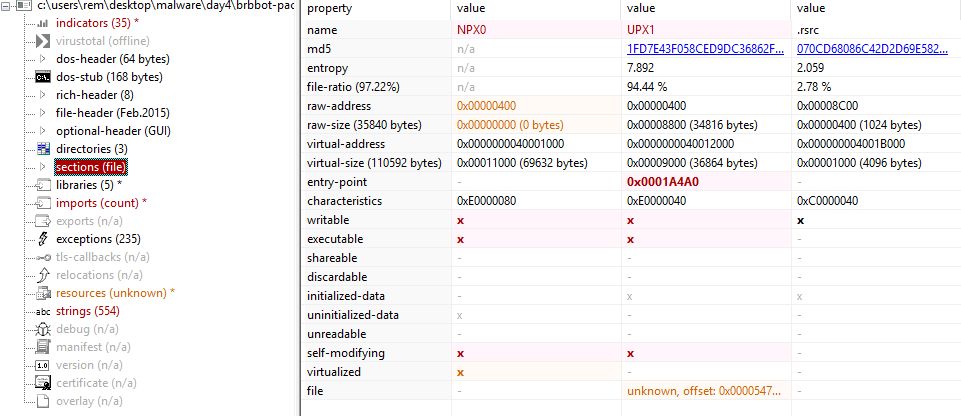Image resolution: width=961 pixels, height=416 pixels.
Task: Click the property column header
Action: coord(375,9)
